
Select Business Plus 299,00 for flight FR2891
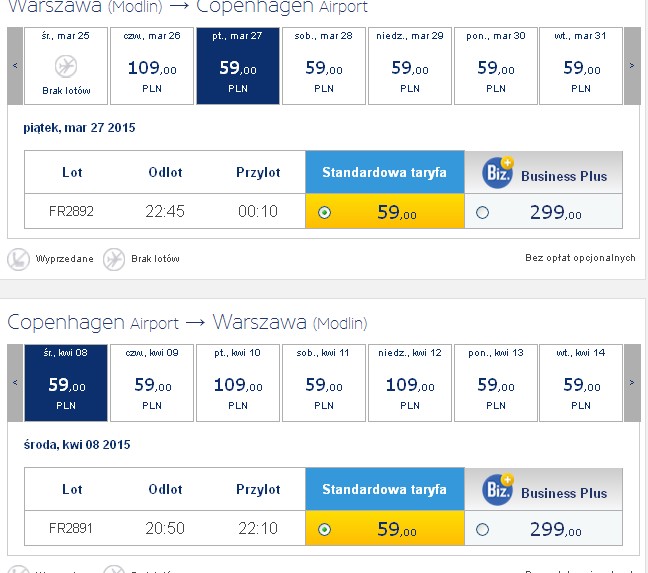pos(482,530)
